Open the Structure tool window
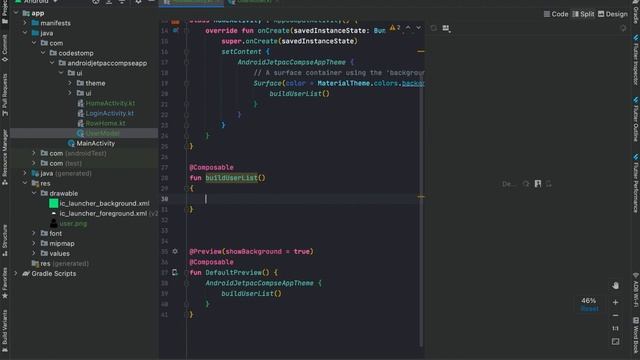 pos(4,240)
